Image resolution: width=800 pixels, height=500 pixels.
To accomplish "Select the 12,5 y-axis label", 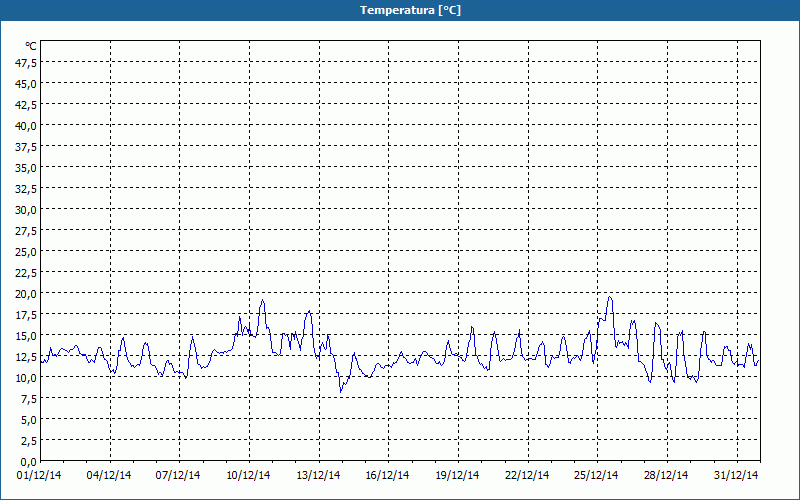I will click(x=27, y=357).
